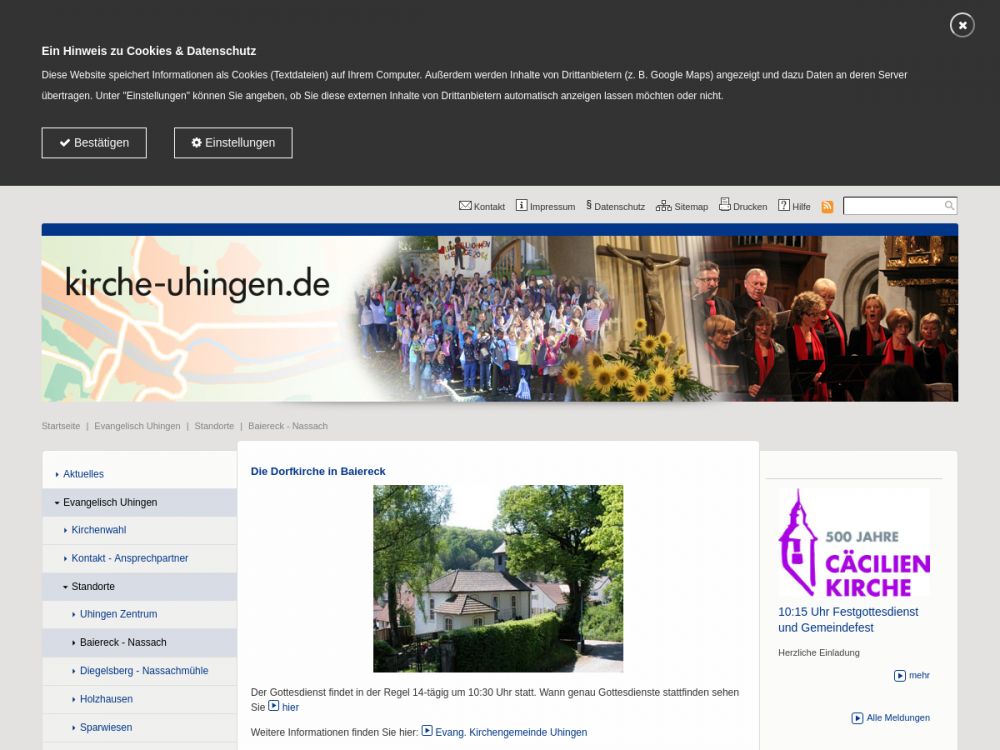This screenshot has height=750, width=1000.
Task: Click the Bestätigen cookie button
Action: (x=94, y=143)
